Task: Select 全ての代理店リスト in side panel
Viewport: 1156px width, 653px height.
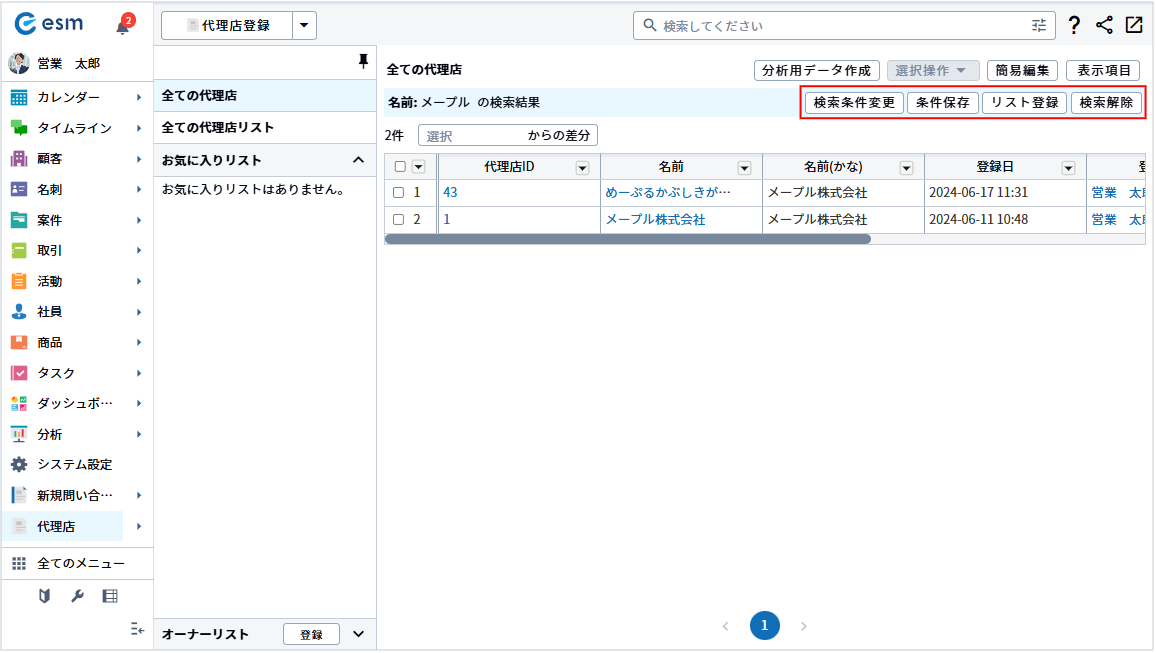Action: coord(218,128)
